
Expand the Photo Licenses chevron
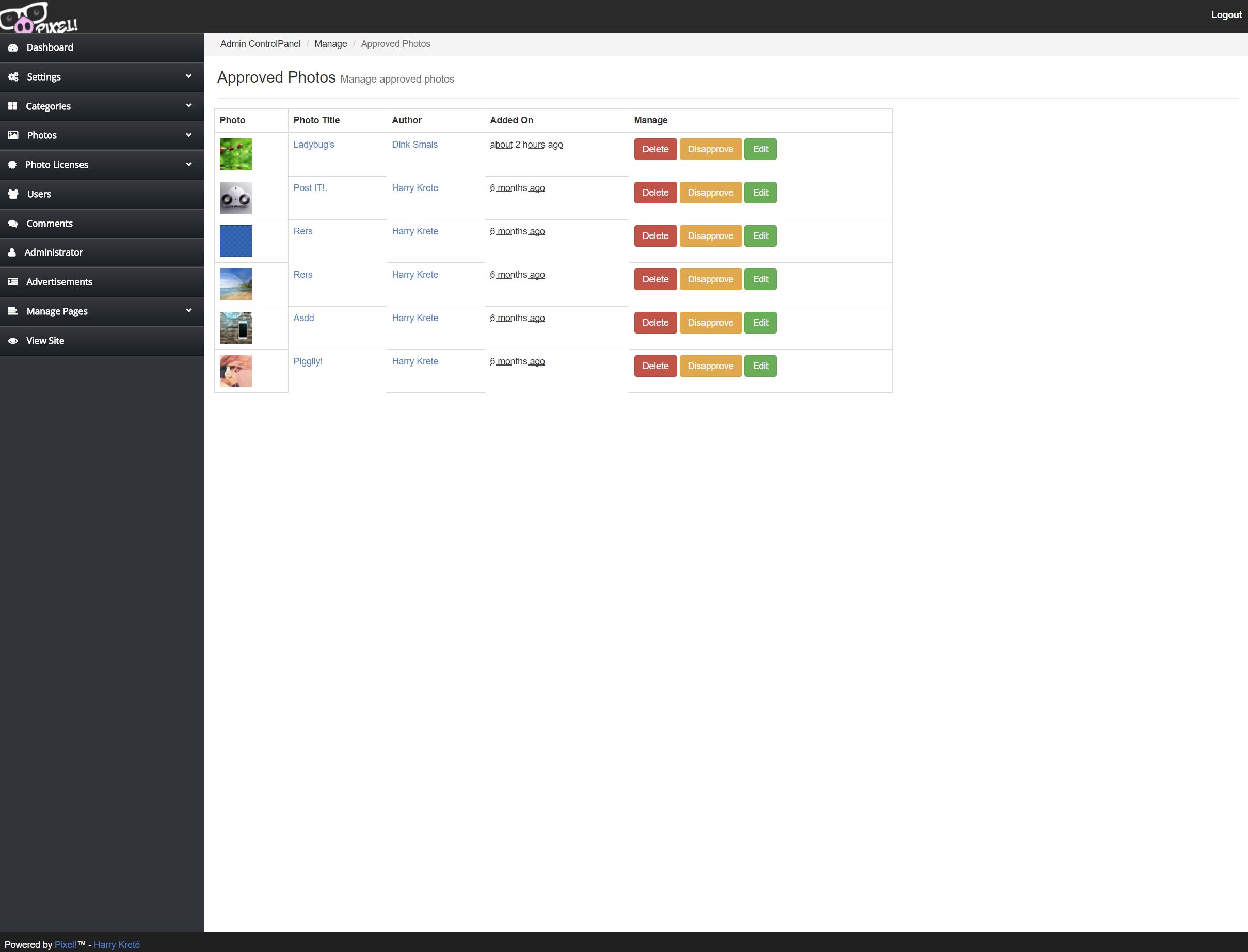tap(188, 164)
